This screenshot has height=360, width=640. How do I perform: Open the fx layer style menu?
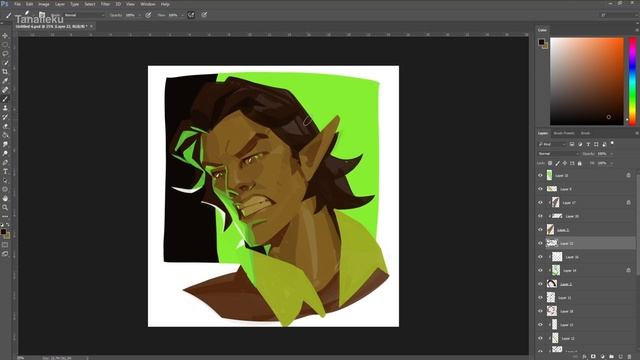pos(584,357)
